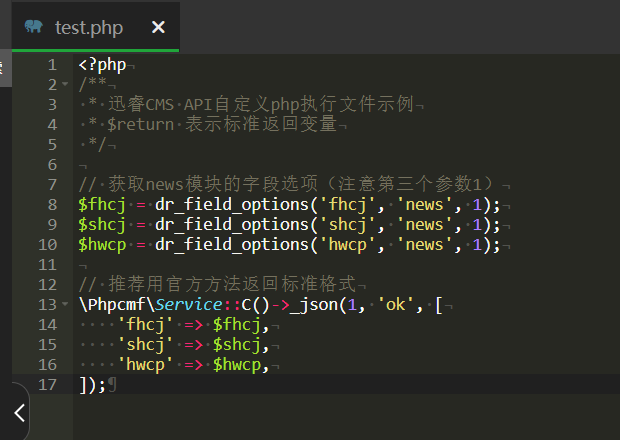Viewport: 620px width, 440px height.
Task: Click the closing ']);' on line 17
Action: click(x=92, y=385)
